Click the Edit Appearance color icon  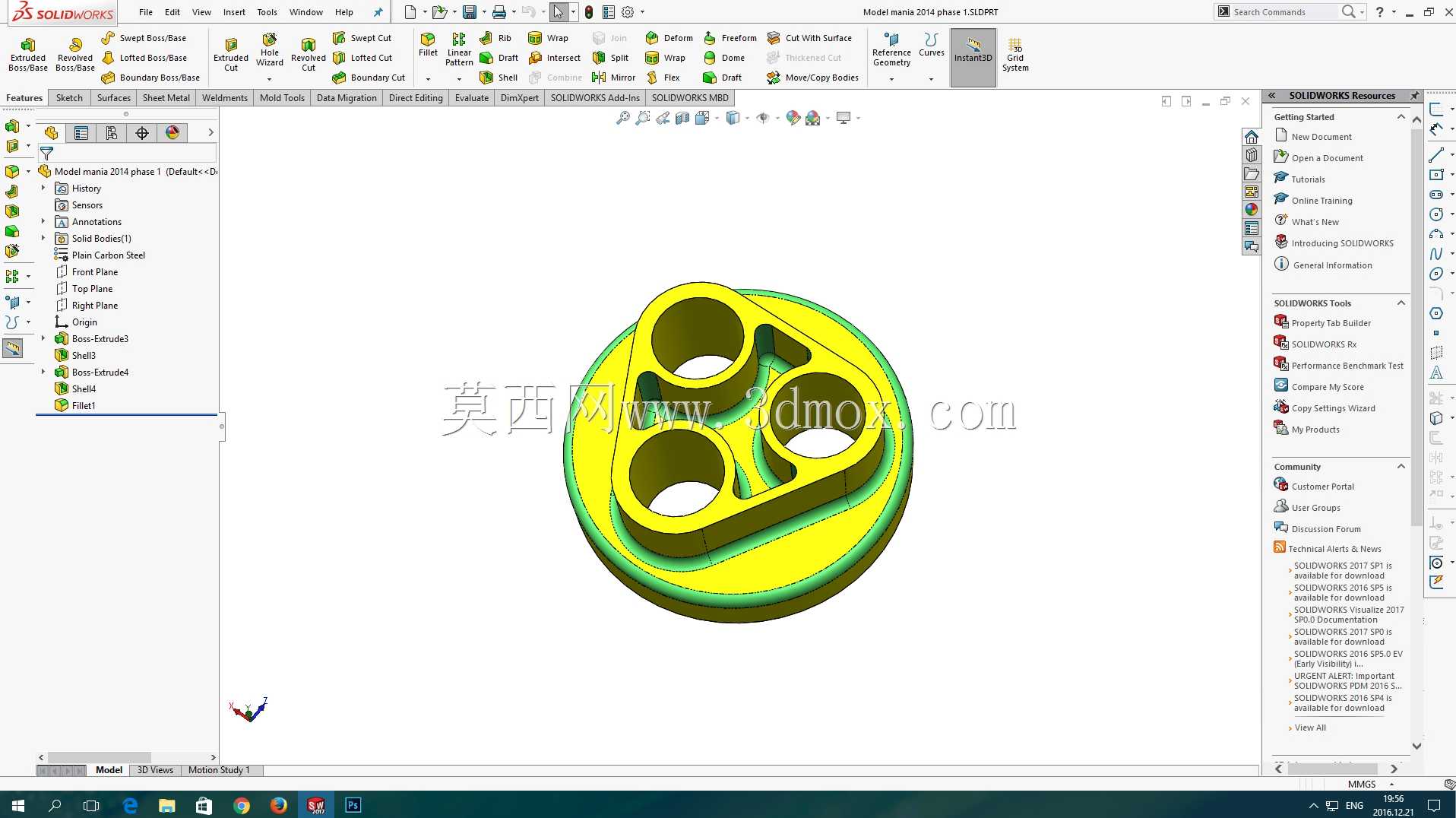793,118
